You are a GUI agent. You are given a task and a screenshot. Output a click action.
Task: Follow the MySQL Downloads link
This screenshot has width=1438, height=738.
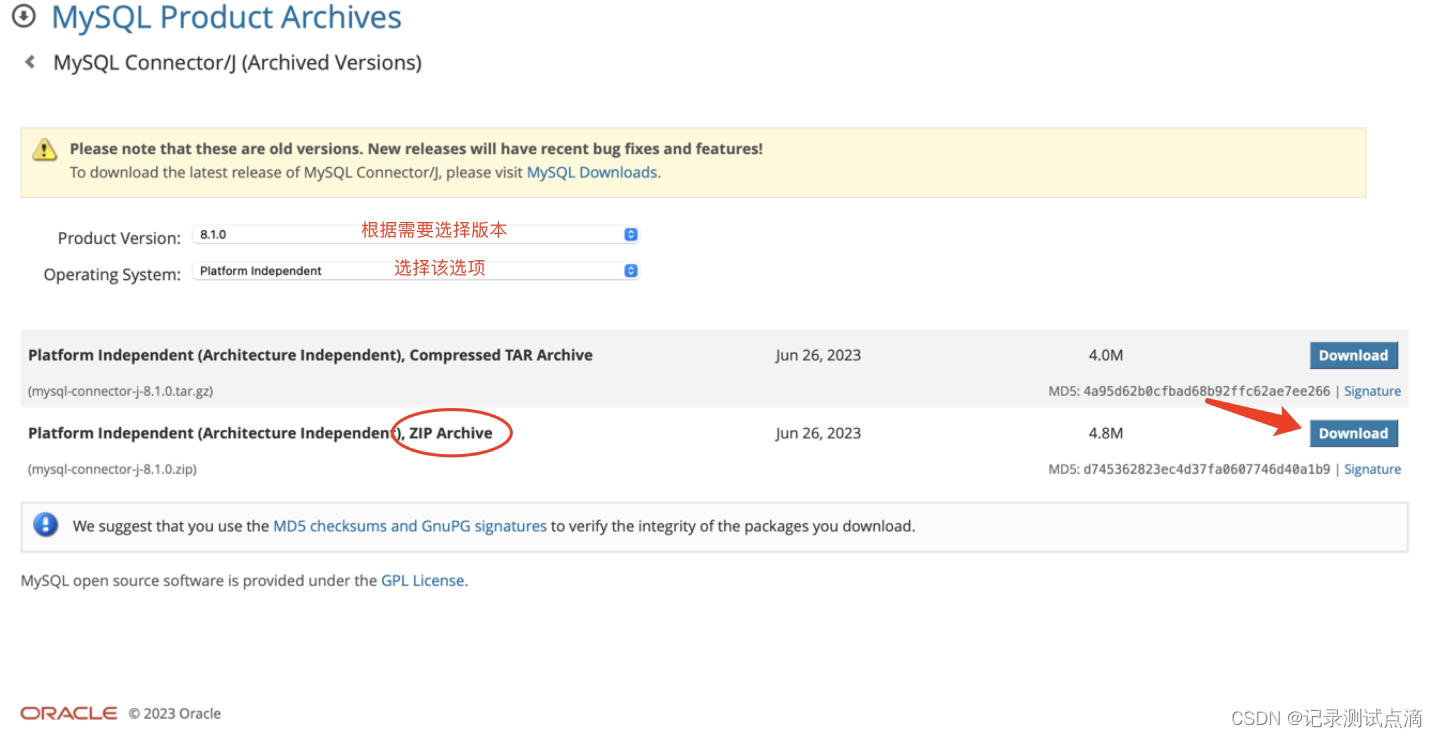coord(592,172)
